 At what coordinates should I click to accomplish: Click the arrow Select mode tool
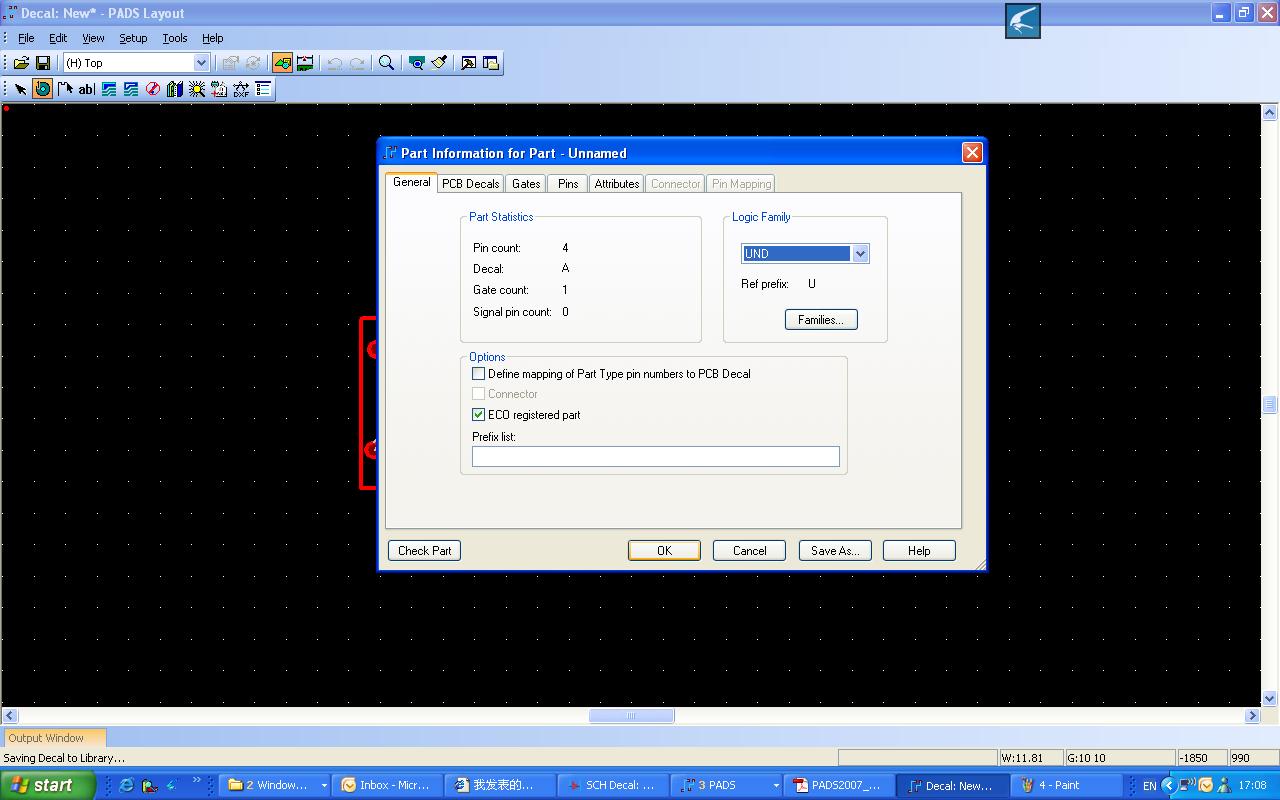[20, 89]
